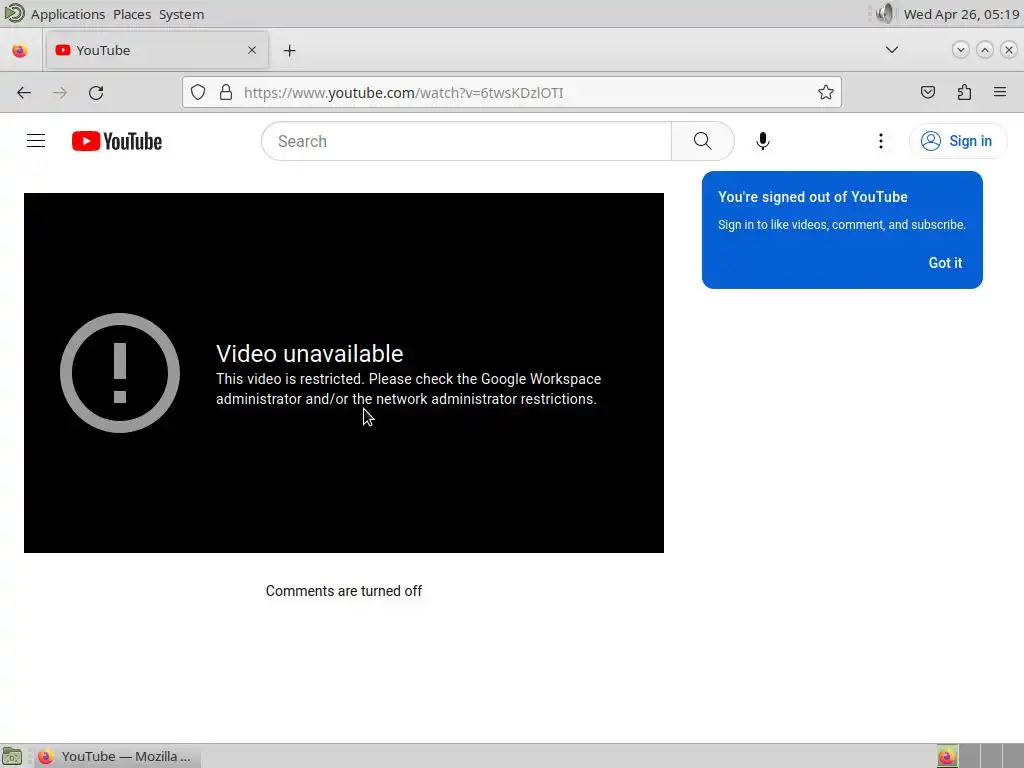This screenshot has width=1024, height=768.
Task: Focus the YouTube Search field
Action: (466, 141)
